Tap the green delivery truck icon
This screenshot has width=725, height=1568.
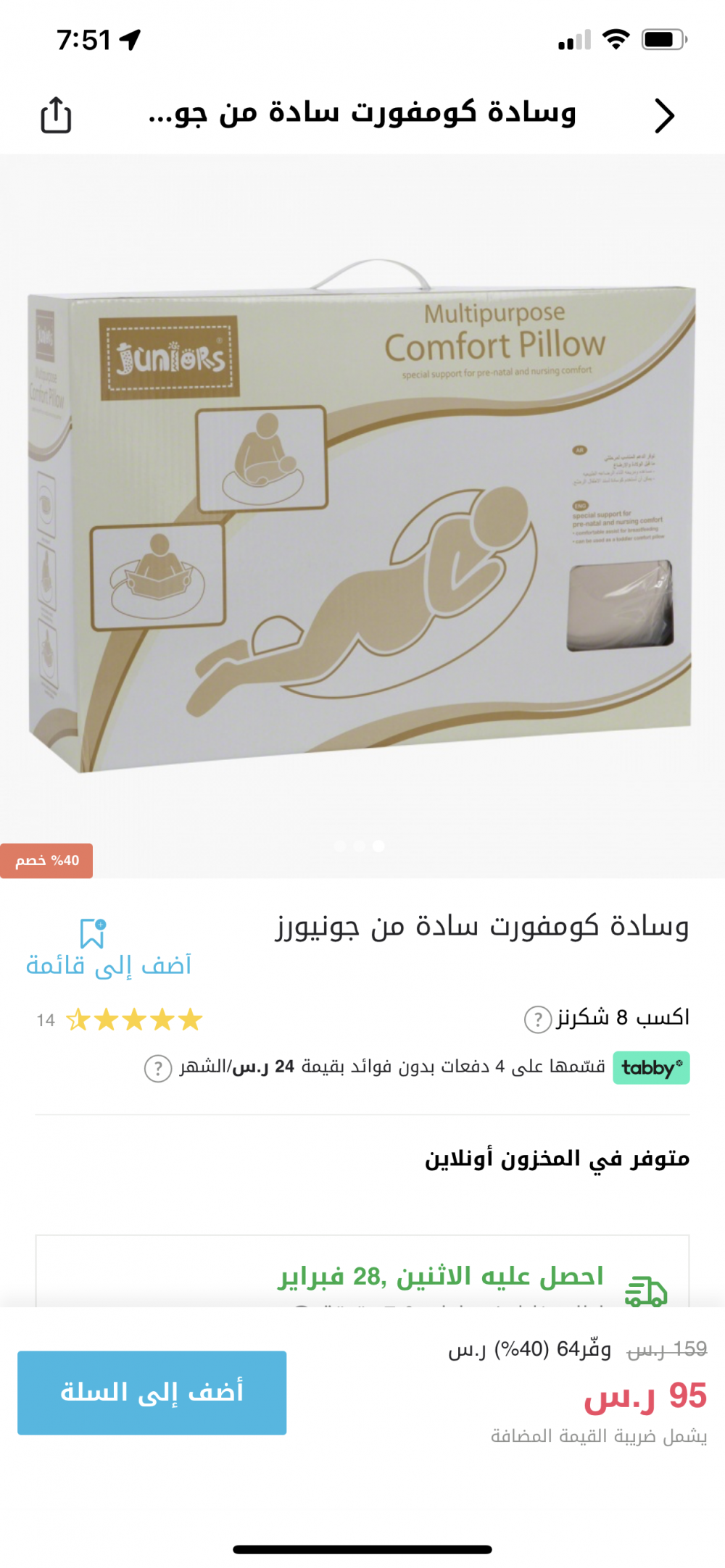pos(646,1291)
